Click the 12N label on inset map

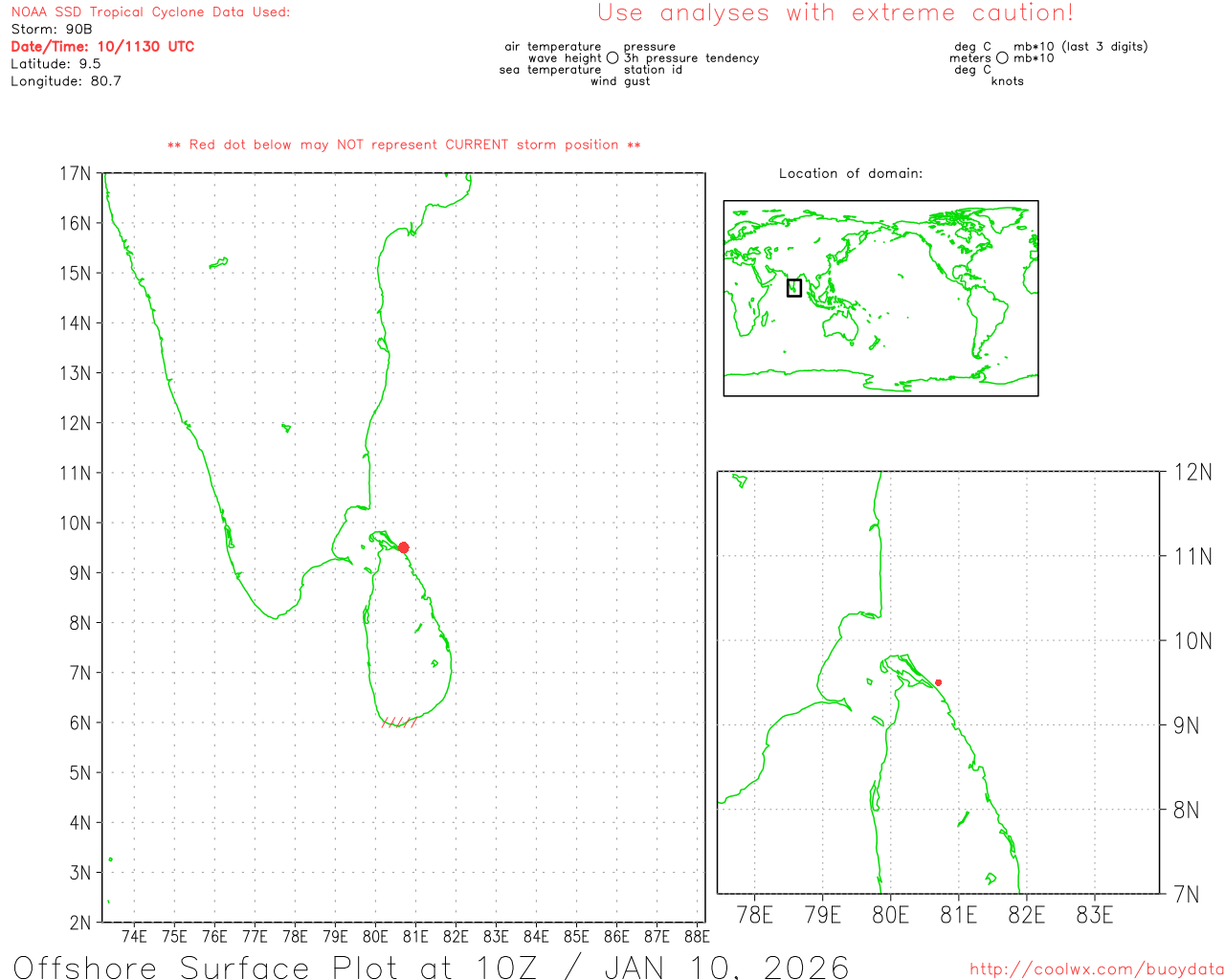1192,472
